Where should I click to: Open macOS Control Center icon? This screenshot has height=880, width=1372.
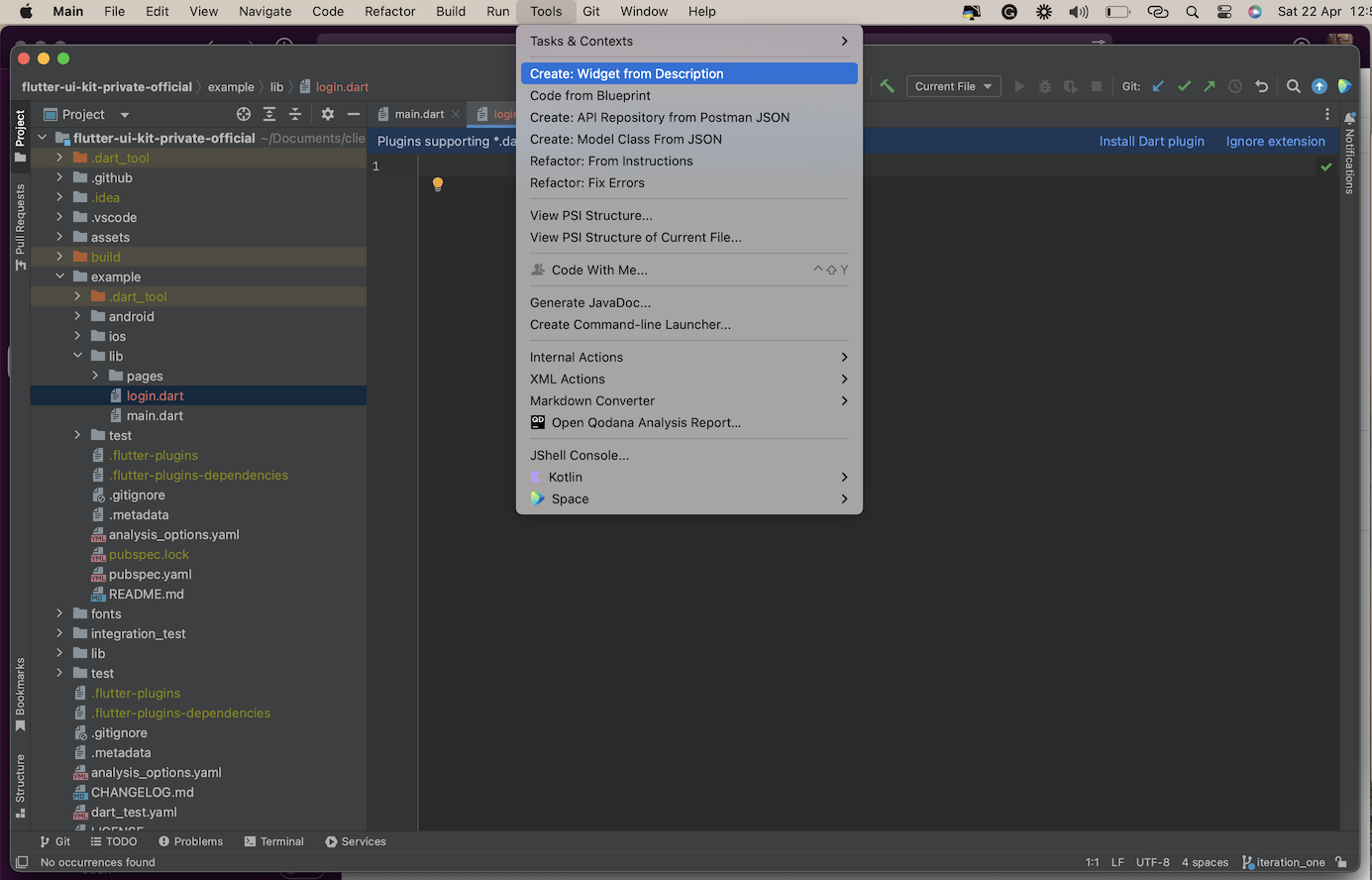pyautogui.click(x=1224, y=12)
